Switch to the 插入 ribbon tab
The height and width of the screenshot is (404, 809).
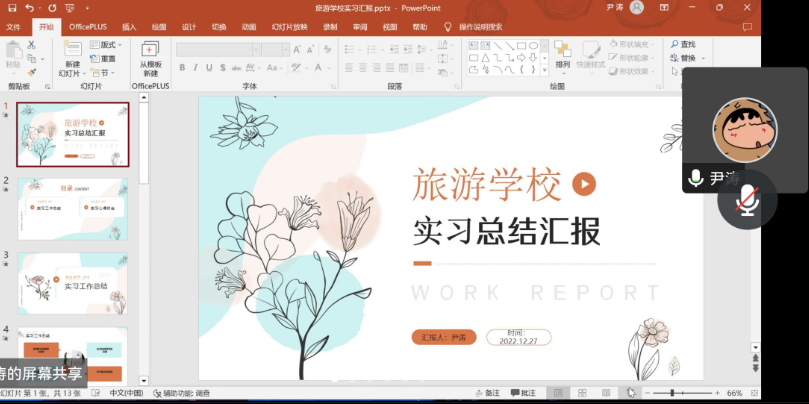pyautogui.click(x=129, y=27)
